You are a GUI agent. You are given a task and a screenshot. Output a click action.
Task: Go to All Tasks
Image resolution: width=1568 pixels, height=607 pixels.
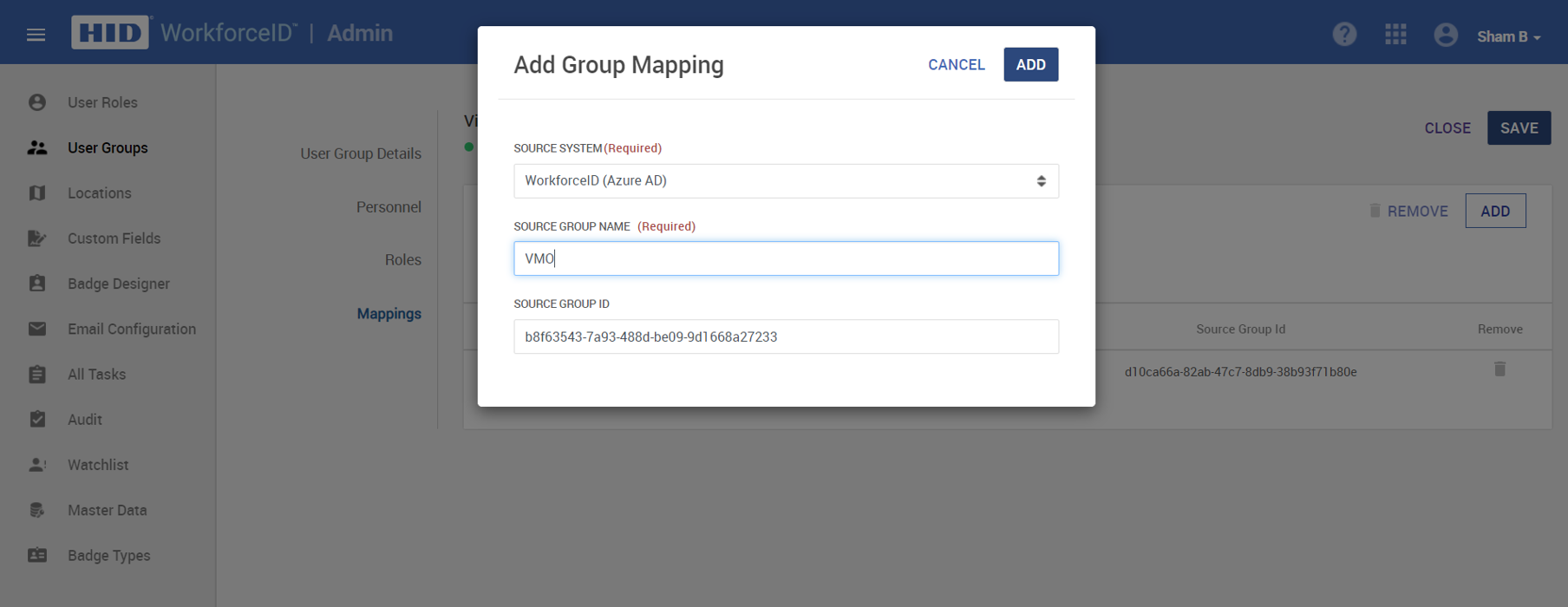(x=96, y=374)
